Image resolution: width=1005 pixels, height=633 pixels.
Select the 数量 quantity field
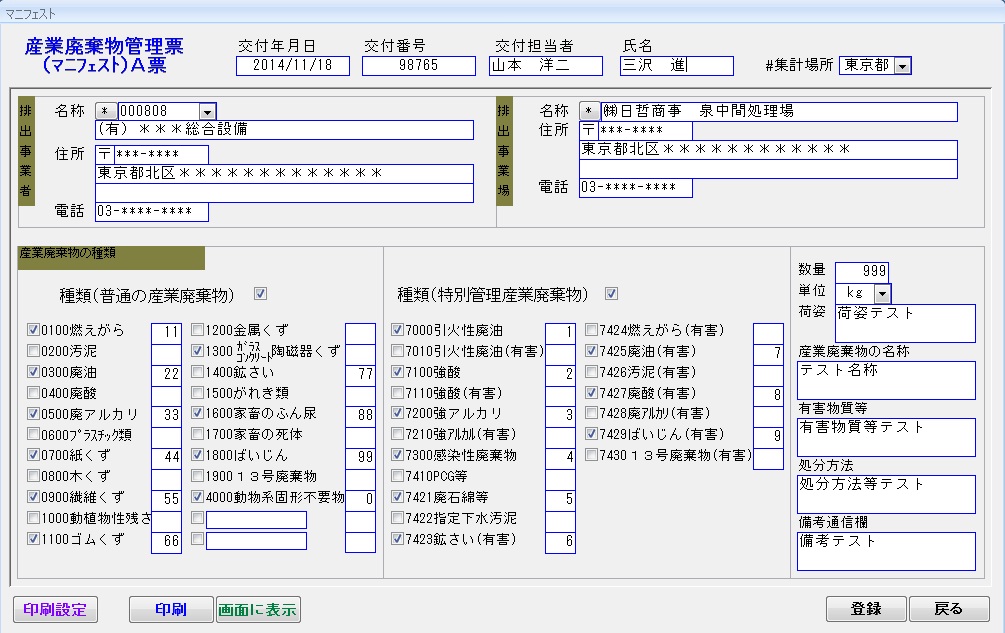pyautogui.click(x=861, y=272)
